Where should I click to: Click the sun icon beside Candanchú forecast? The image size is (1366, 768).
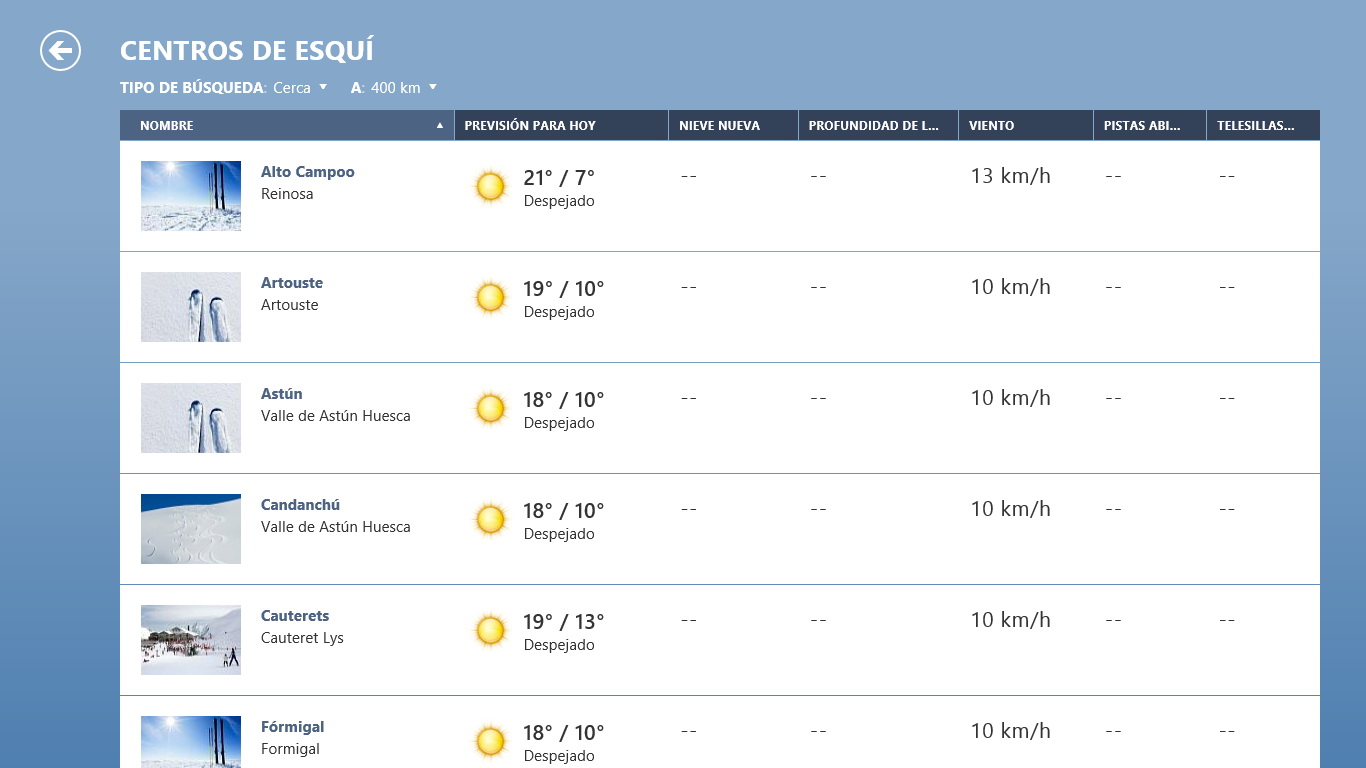490,520
